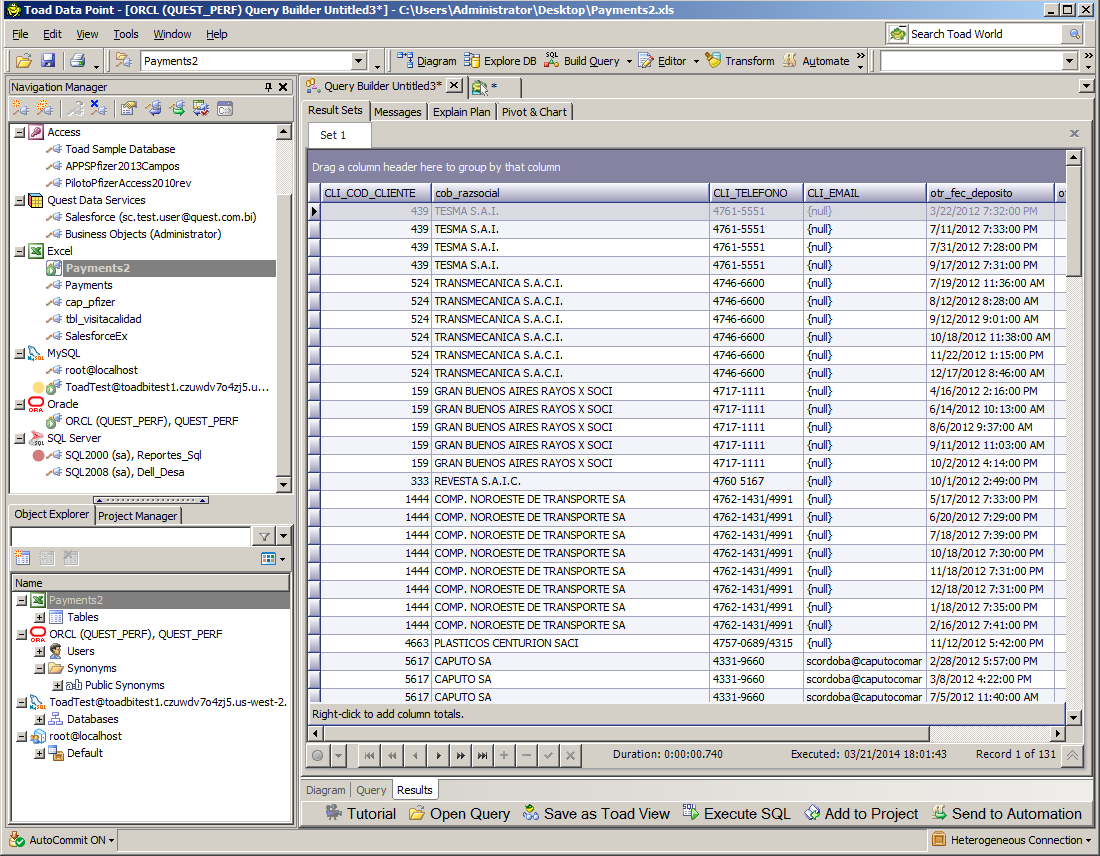Open the File menu
Image resolution: width=1100 pixels, height=856 pixels.
[x=20, y=34]
